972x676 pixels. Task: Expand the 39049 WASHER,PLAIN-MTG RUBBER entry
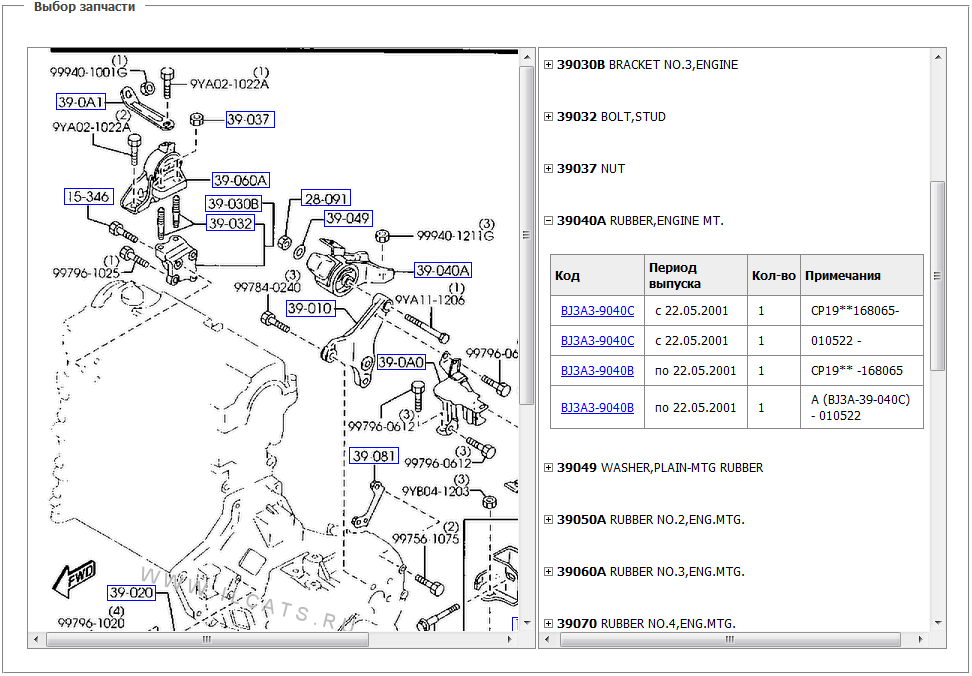coord(548,468)
